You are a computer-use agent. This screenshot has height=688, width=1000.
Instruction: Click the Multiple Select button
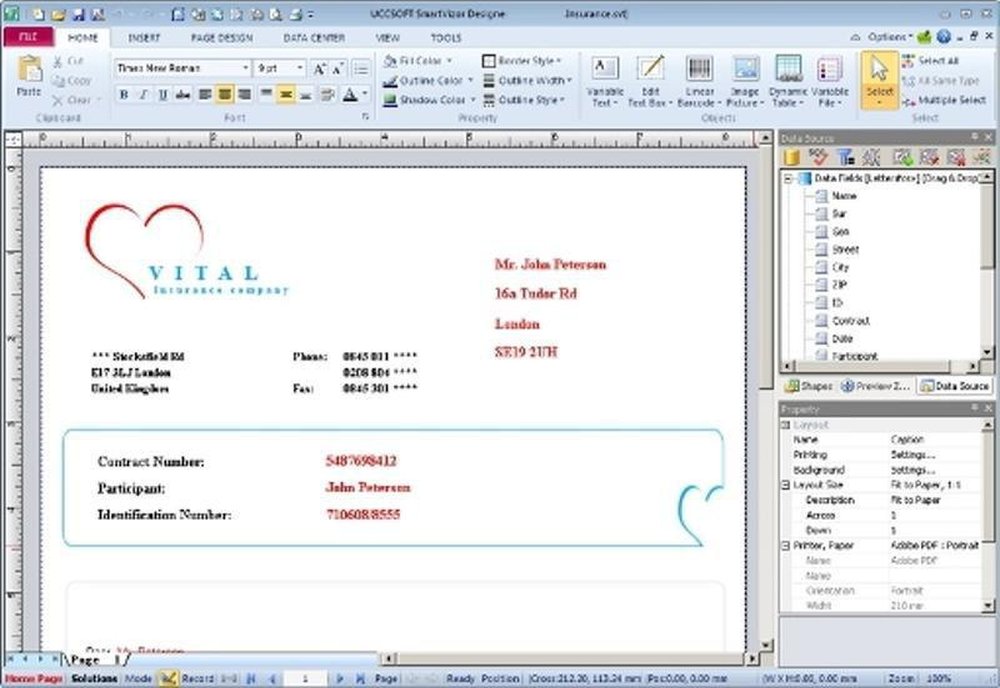pos(944,100)
